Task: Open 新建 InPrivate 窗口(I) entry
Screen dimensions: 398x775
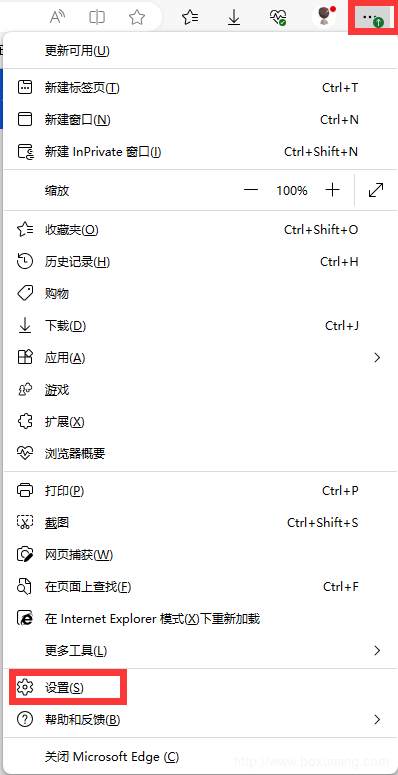Action: pos(199,152)
